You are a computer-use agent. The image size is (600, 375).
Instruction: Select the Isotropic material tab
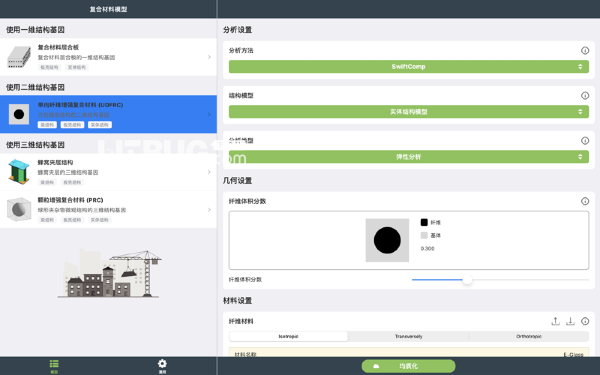coord(289,336)
